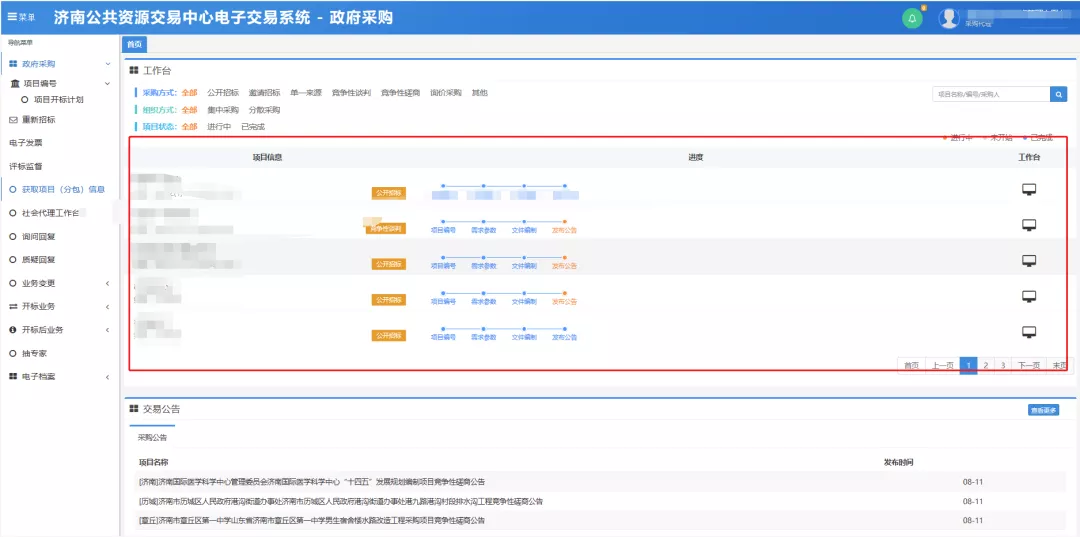Click the user avatar icon in header
This screenshot has width=1080, height=537.
[949, 18]
